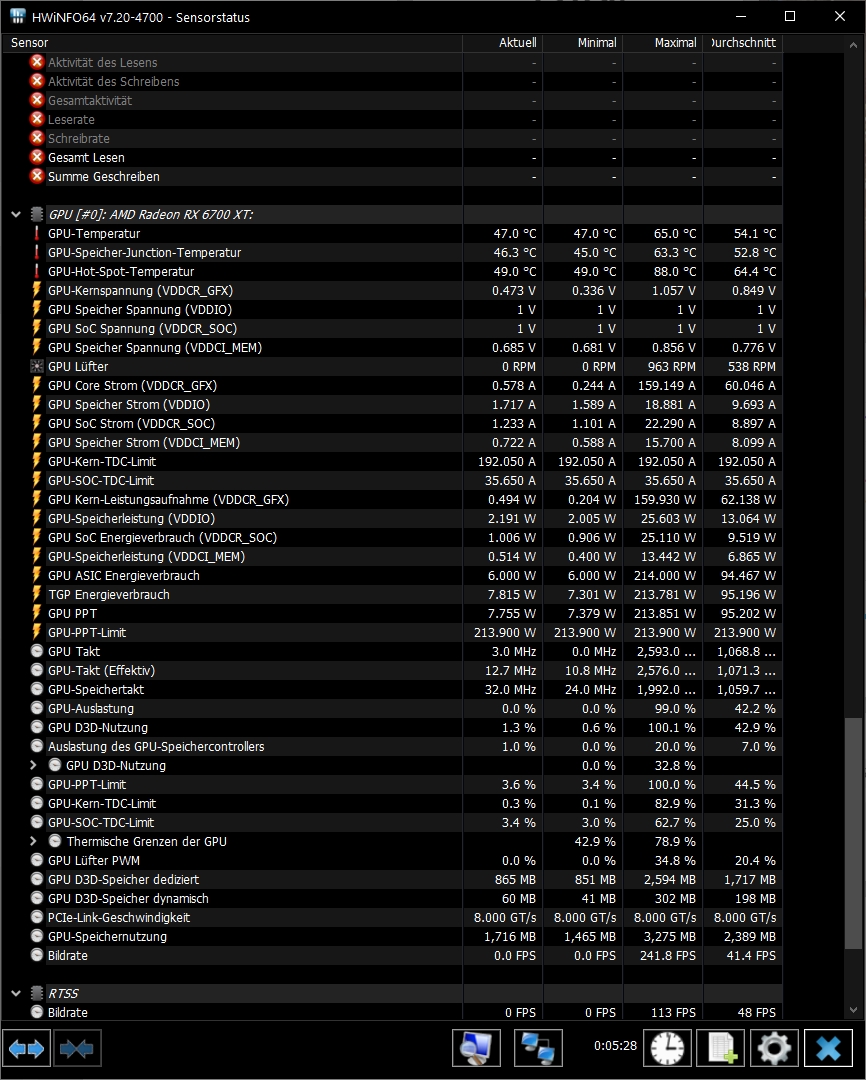Open the sensor settings gear icon
The width and height of the screenshot is (866, 1080).
pos(774,1048)
